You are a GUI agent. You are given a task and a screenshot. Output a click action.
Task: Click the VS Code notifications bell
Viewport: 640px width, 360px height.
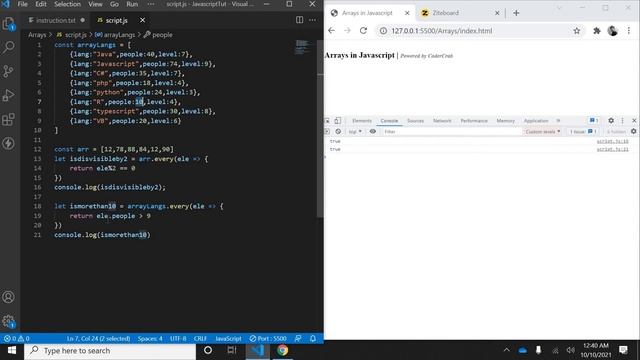point(313,338)
